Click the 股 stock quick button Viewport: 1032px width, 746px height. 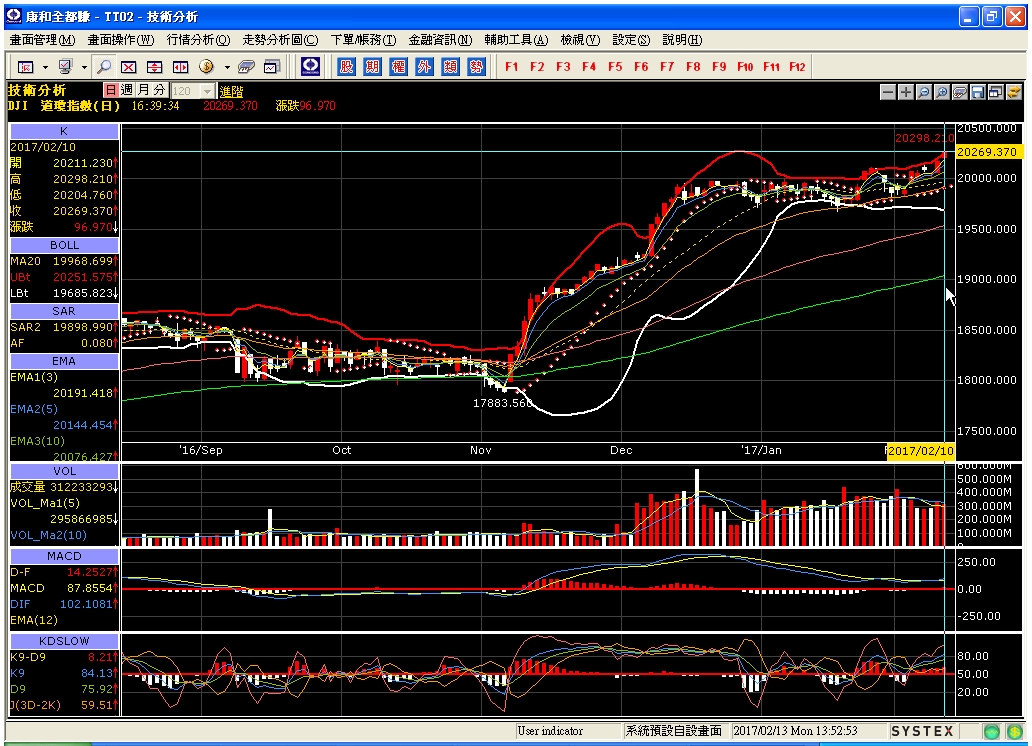(x=347, y=67)
